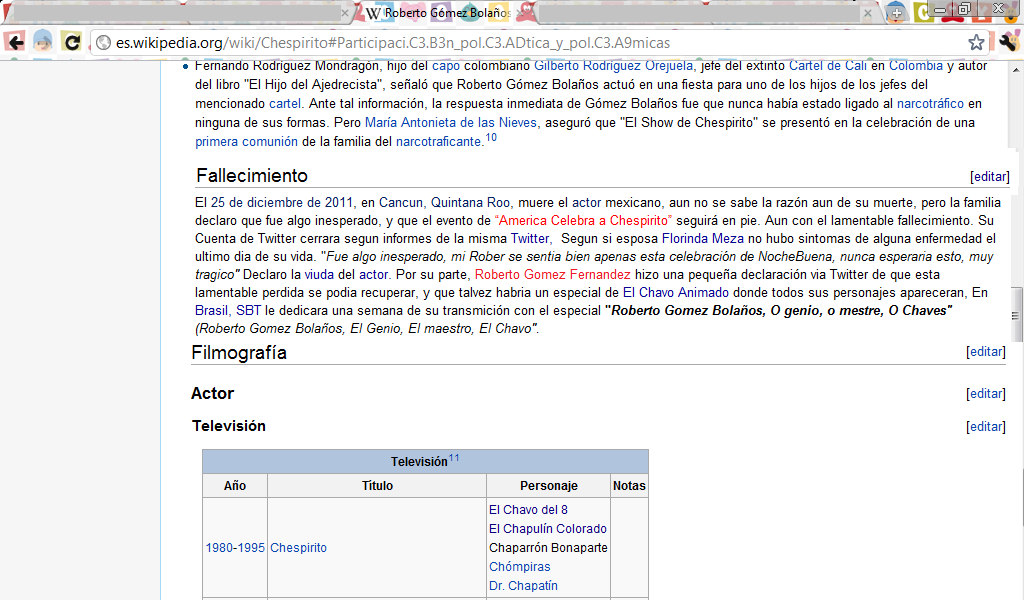Reload the current Wikipedia page
The height and width of the screenshot is (600, 1024).
click(72, 42)
